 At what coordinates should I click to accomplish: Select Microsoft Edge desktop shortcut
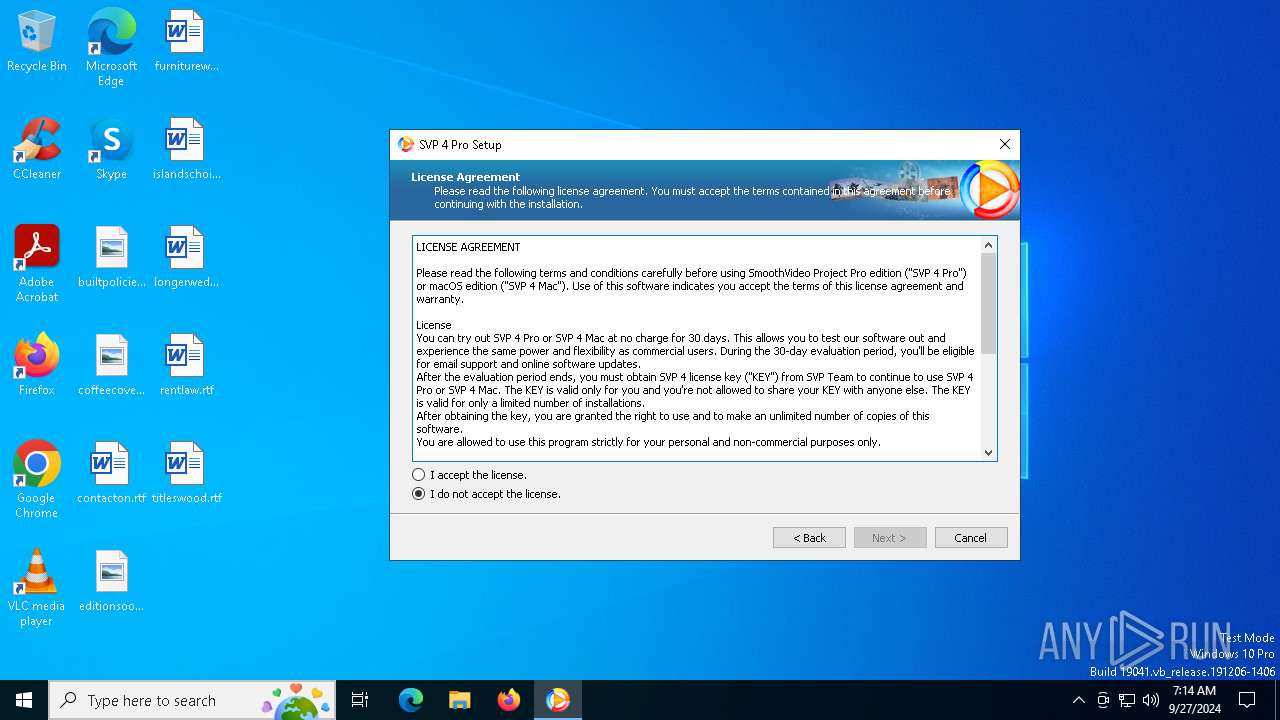pyautogui.click(x=111, y=48)
